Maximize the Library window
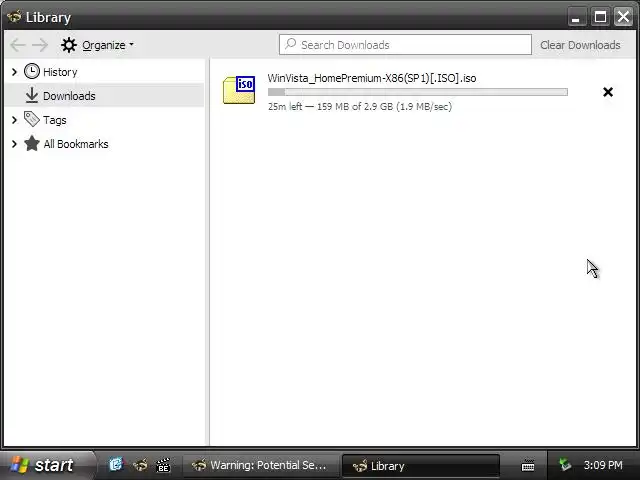The height and width of the screenshot is (480, 640). pyautogui.click(x=600, y=17)
